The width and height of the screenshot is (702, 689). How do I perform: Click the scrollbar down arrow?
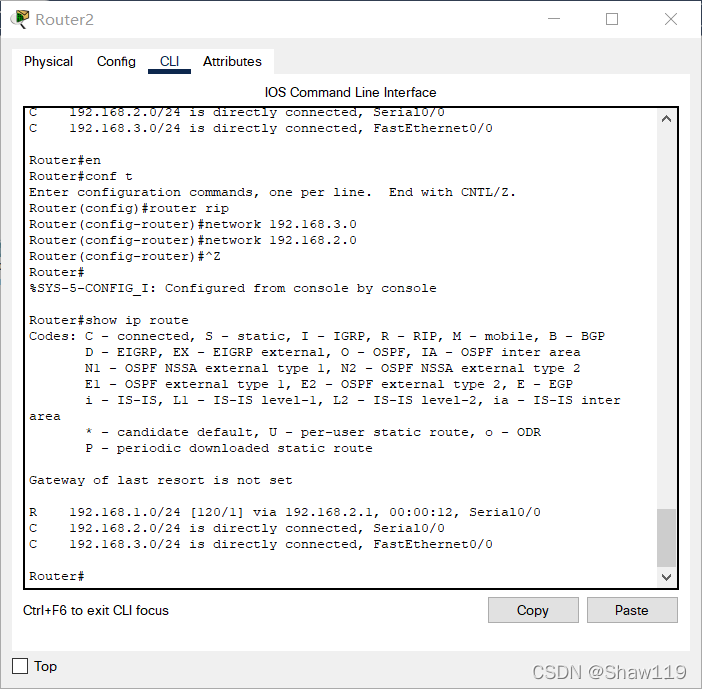pos(666,577)
